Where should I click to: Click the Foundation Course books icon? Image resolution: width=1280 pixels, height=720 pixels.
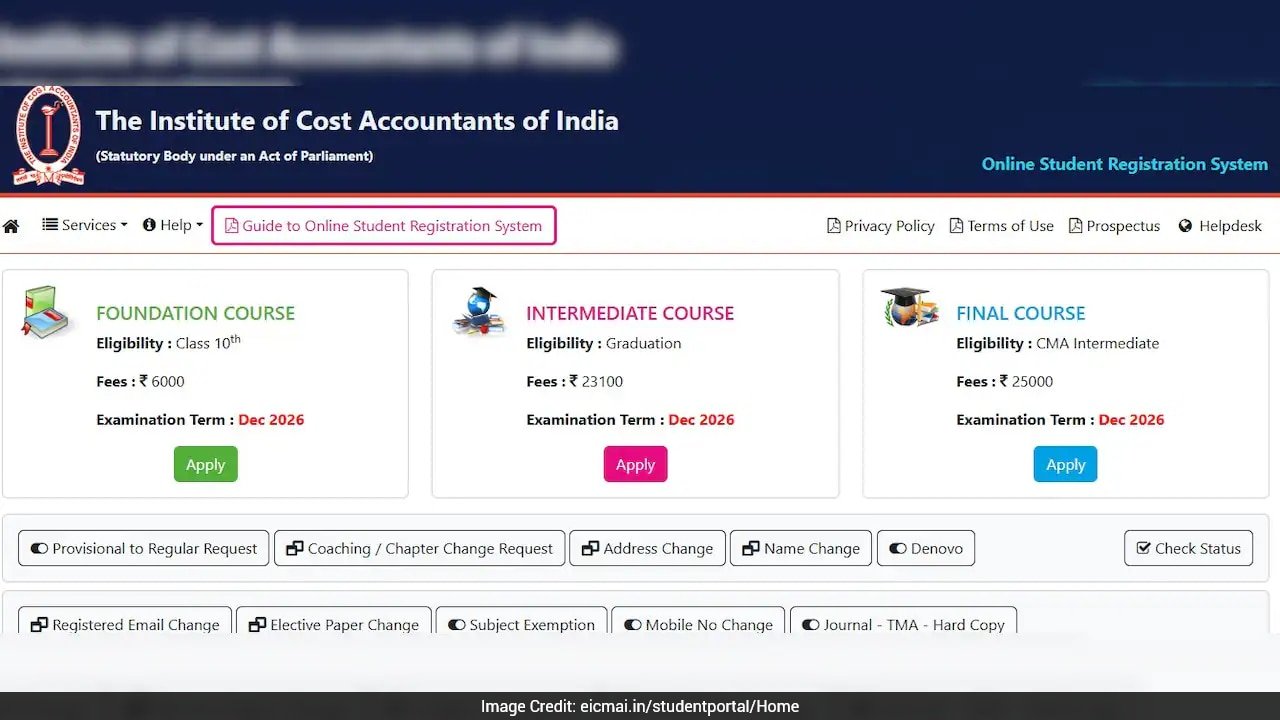click(x=46, y=312)
